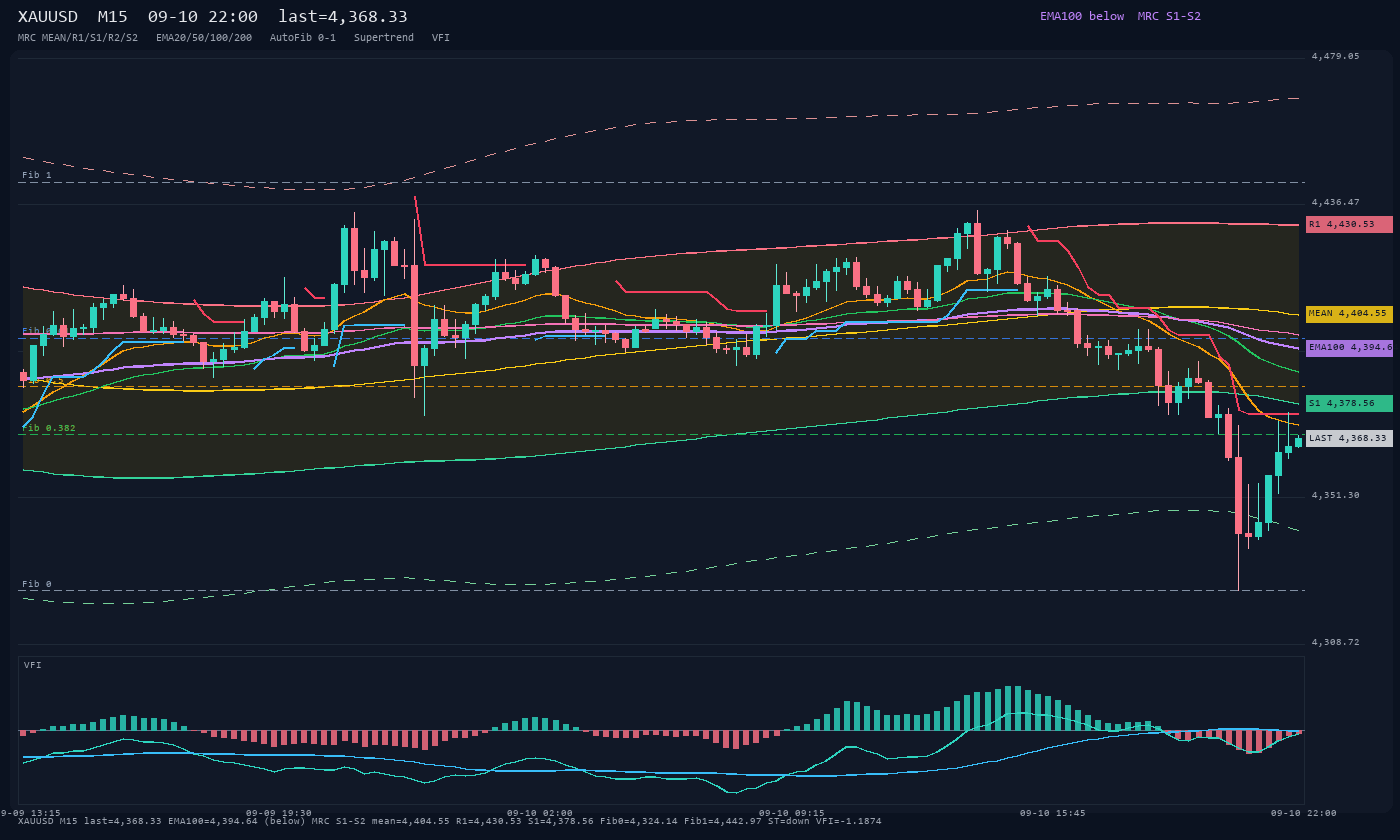Click the last=4,368.33 value in the title

point(343,17)
